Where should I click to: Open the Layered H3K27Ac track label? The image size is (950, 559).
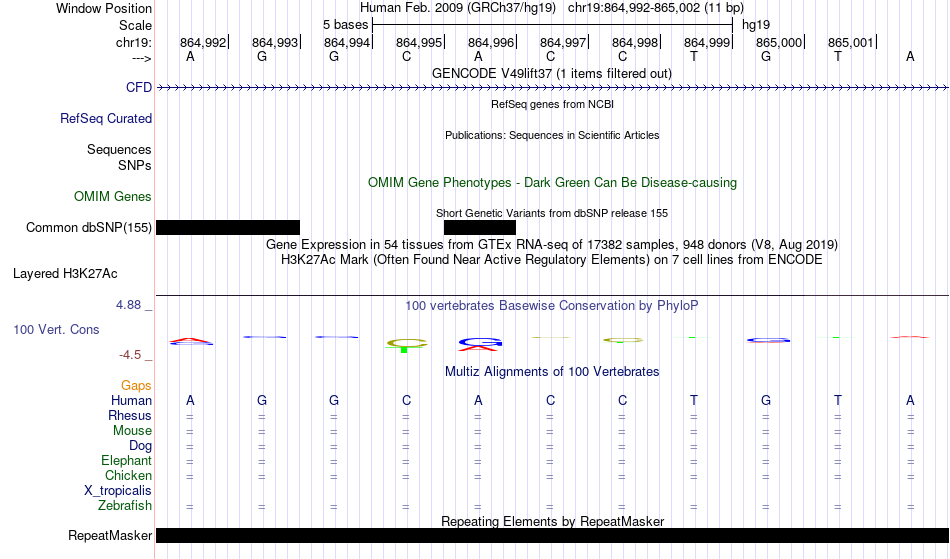[65, 274]
